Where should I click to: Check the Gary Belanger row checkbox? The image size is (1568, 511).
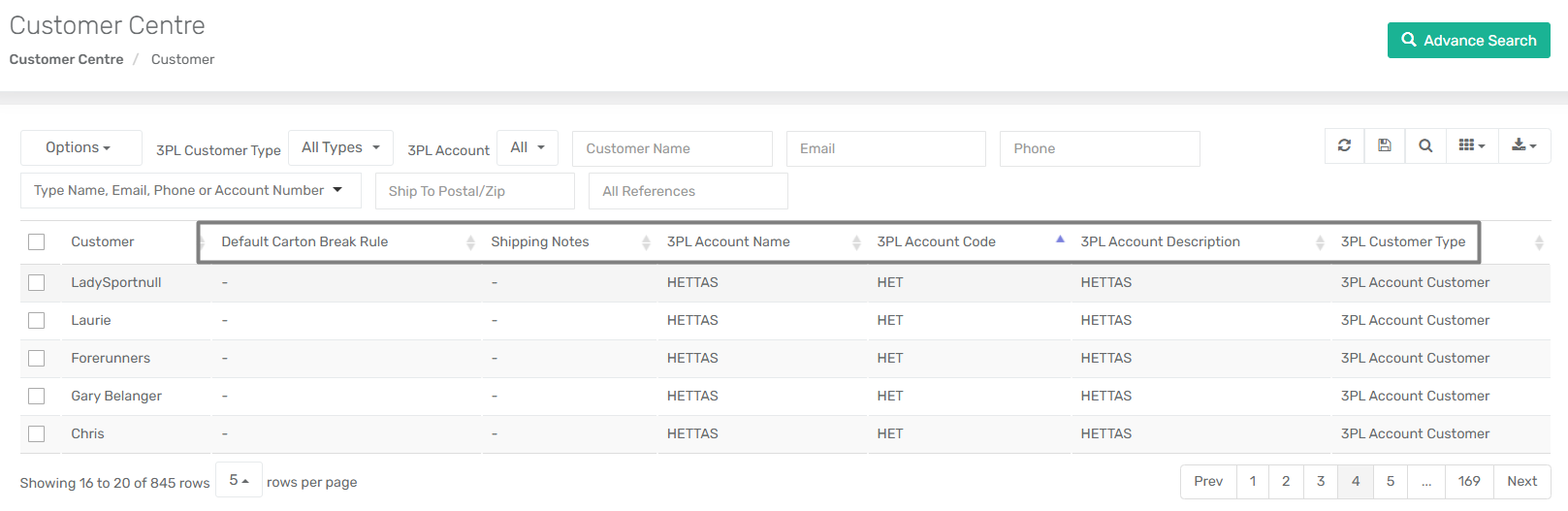click(37, 396)
